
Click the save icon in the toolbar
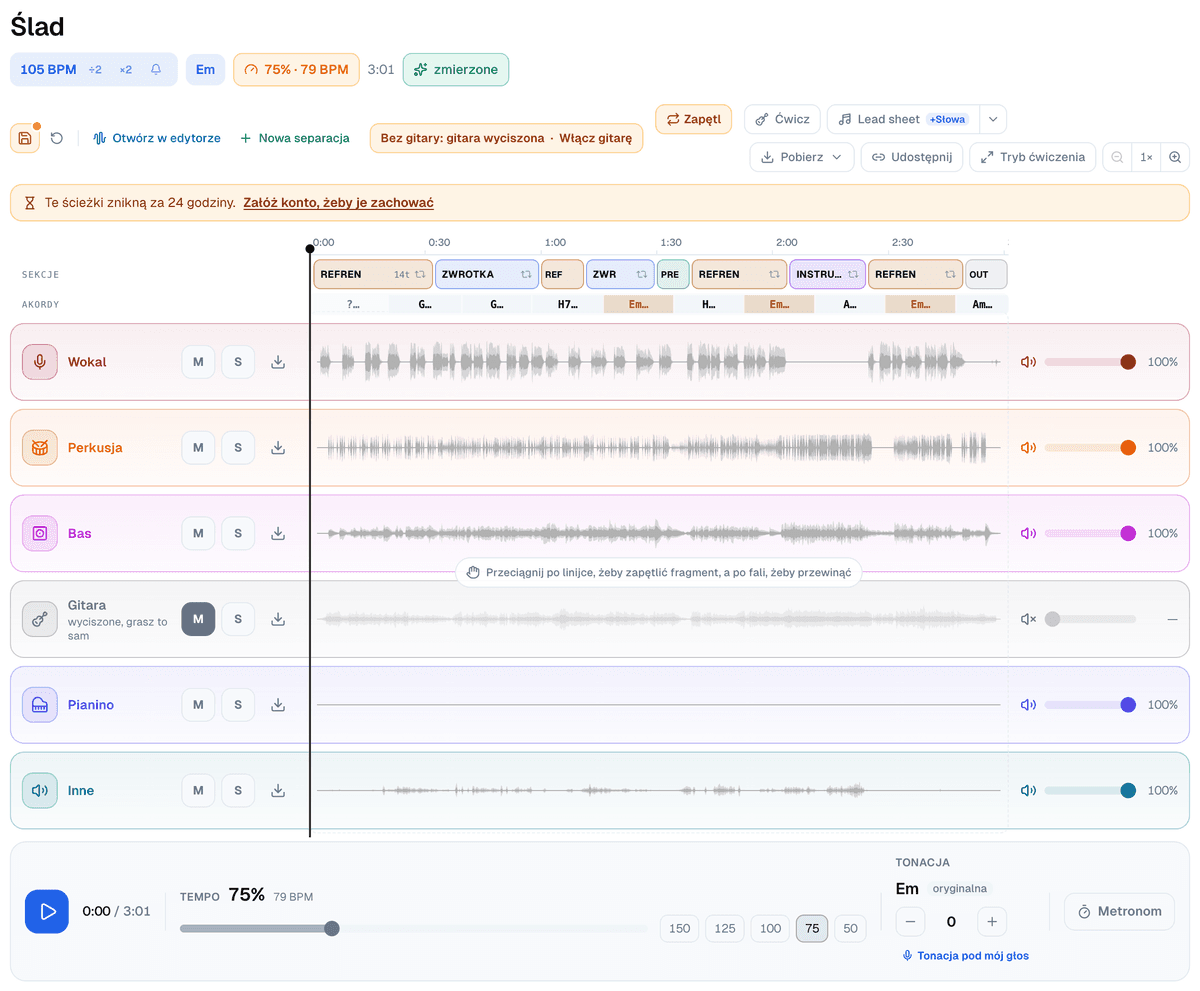pos(25,138)
